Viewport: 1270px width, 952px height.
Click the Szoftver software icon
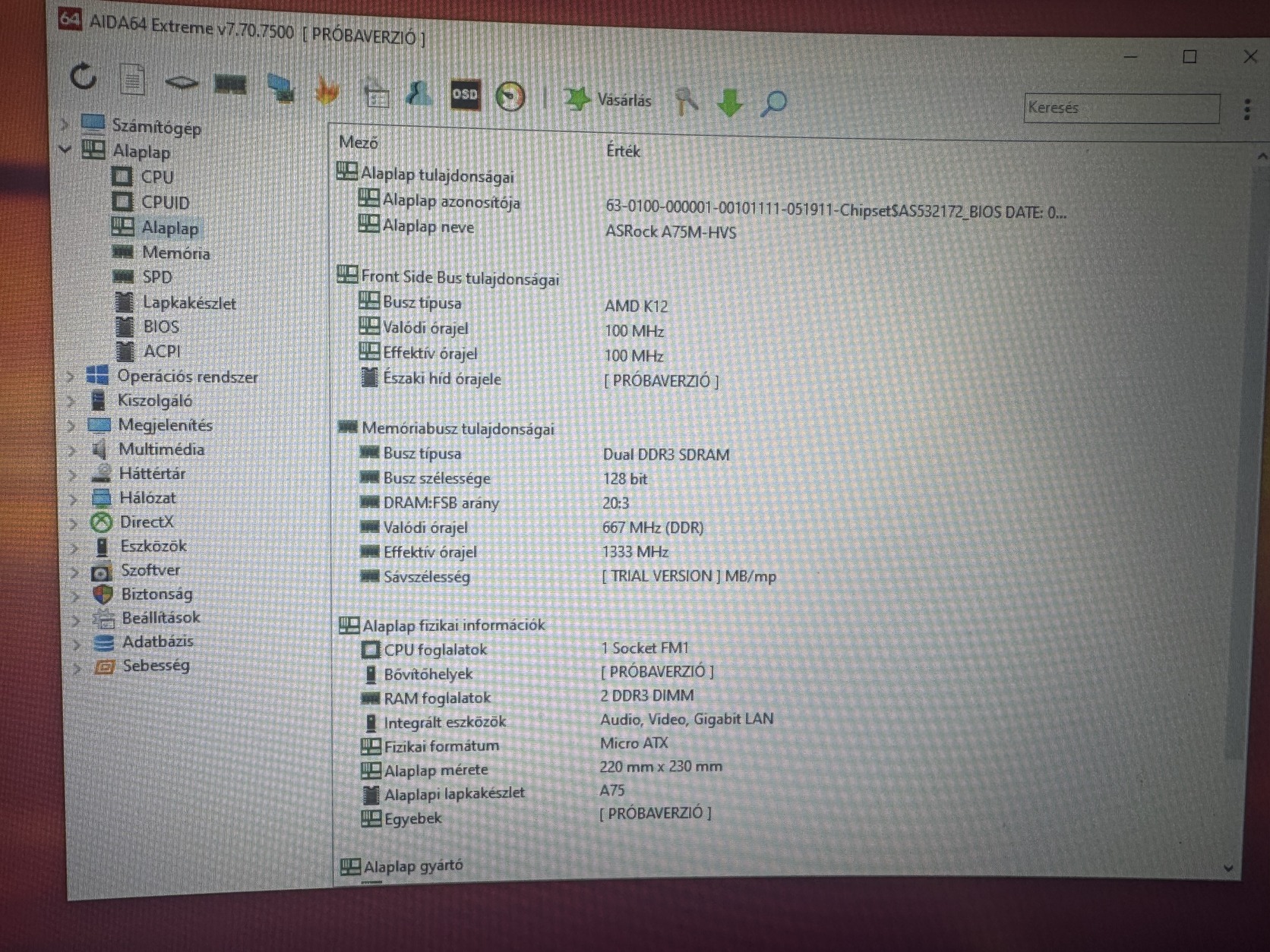point(102,570)
